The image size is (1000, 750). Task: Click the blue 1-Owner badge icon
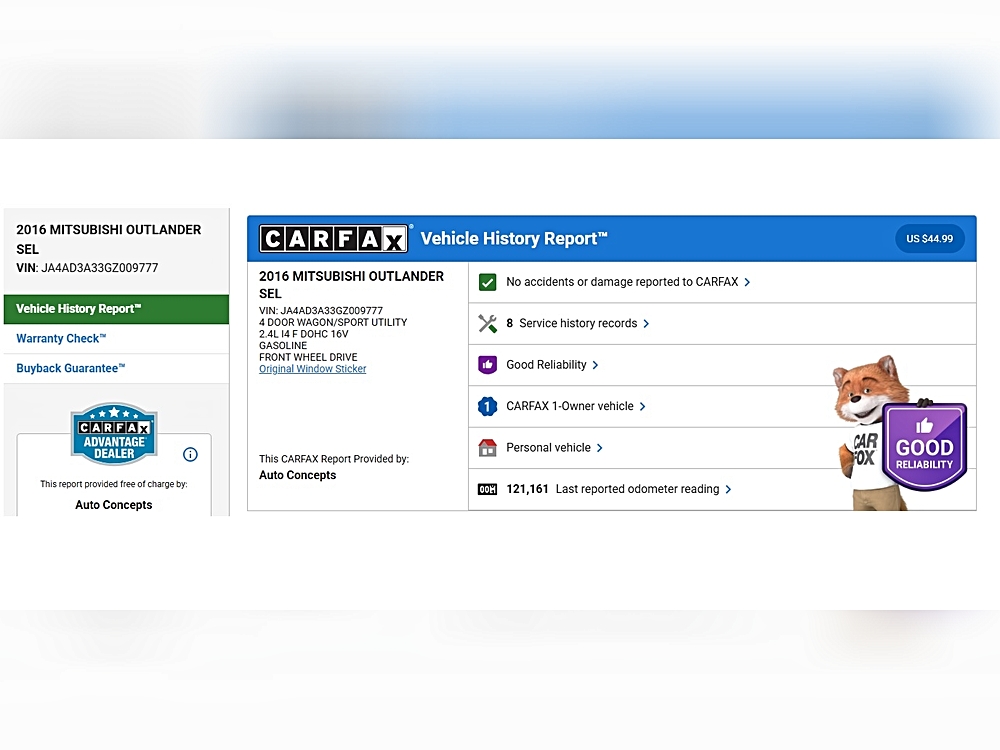[x=487, y=407]
